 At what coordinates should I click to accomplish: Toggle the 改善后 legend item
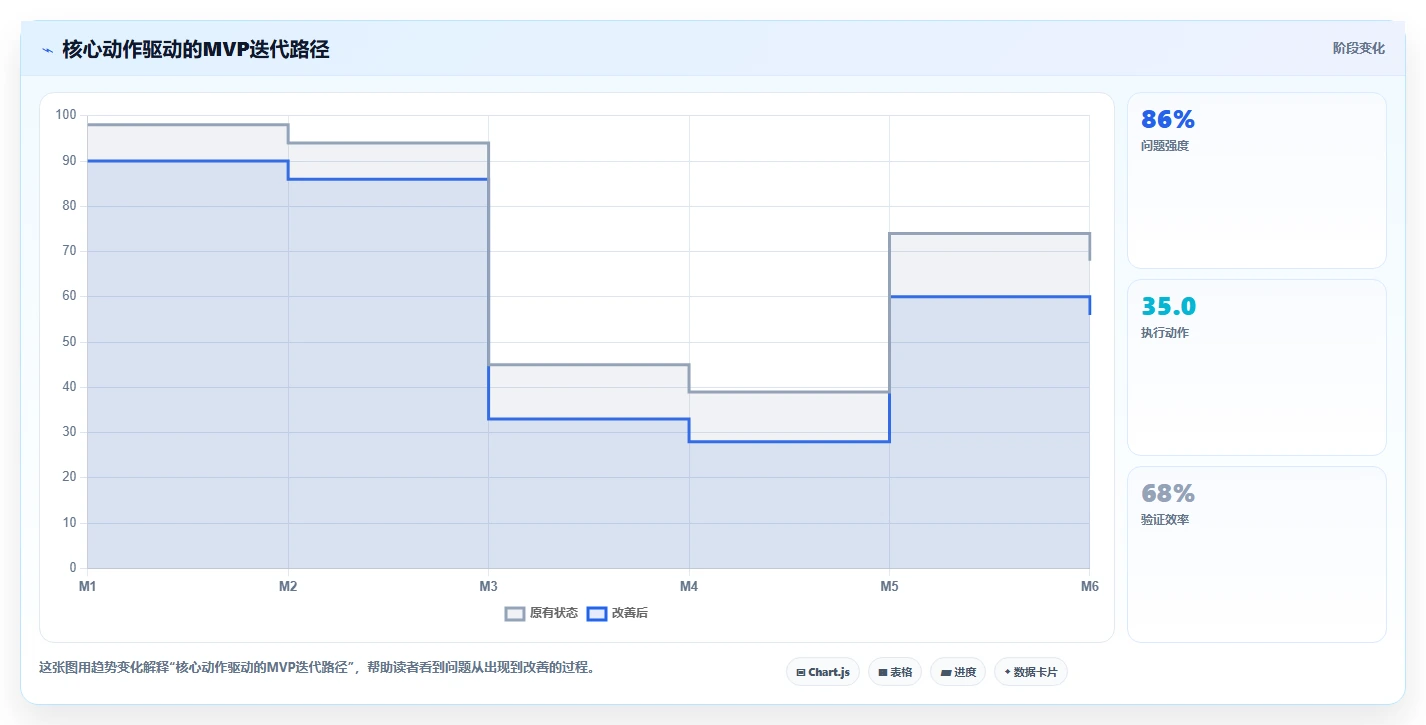point(617,613)
